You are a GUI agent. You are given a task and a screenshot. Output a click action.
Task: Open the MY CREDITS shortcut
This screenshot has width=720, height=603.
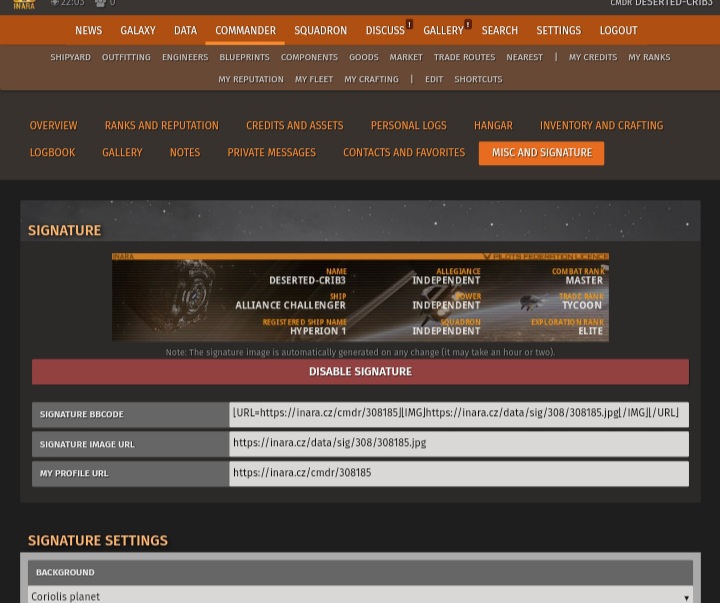pyautogui.click(x=593, y=57)
